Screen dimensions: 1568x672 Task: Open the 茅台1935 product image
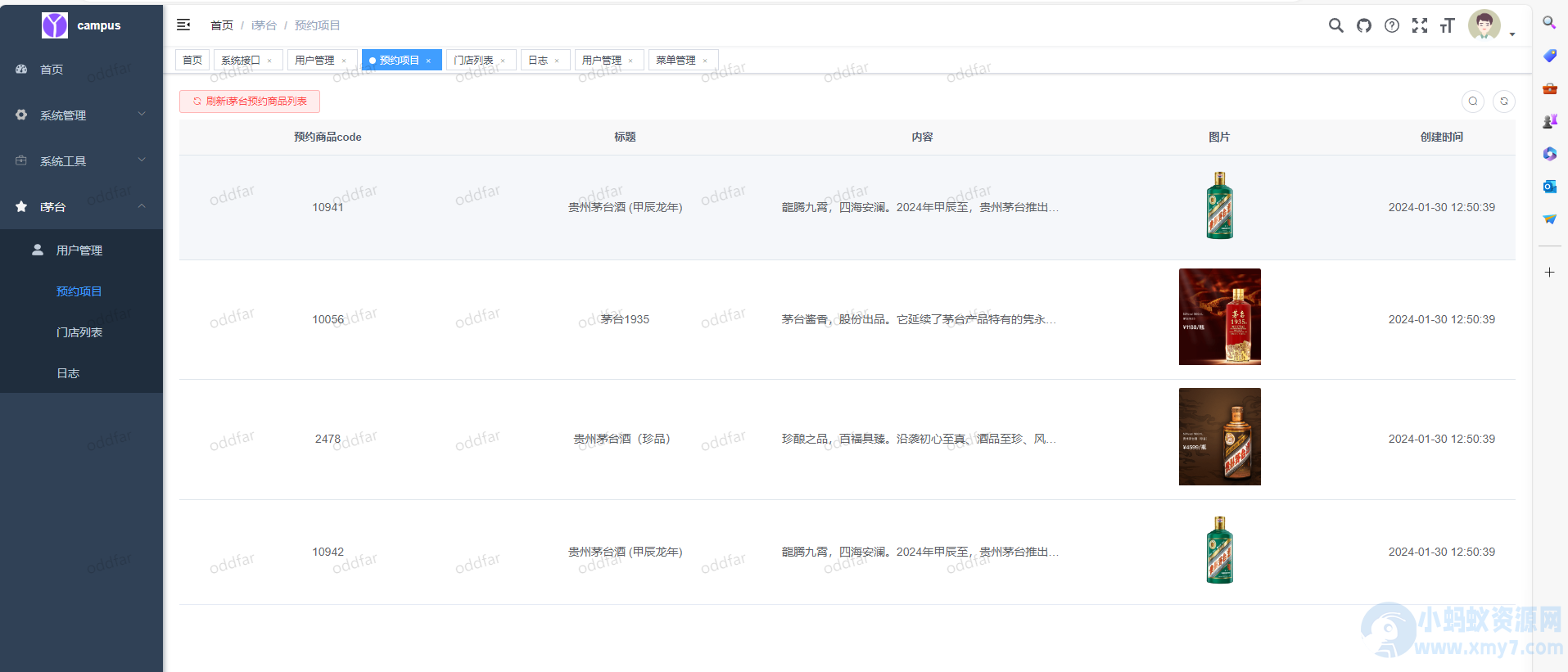point(1219,317)
